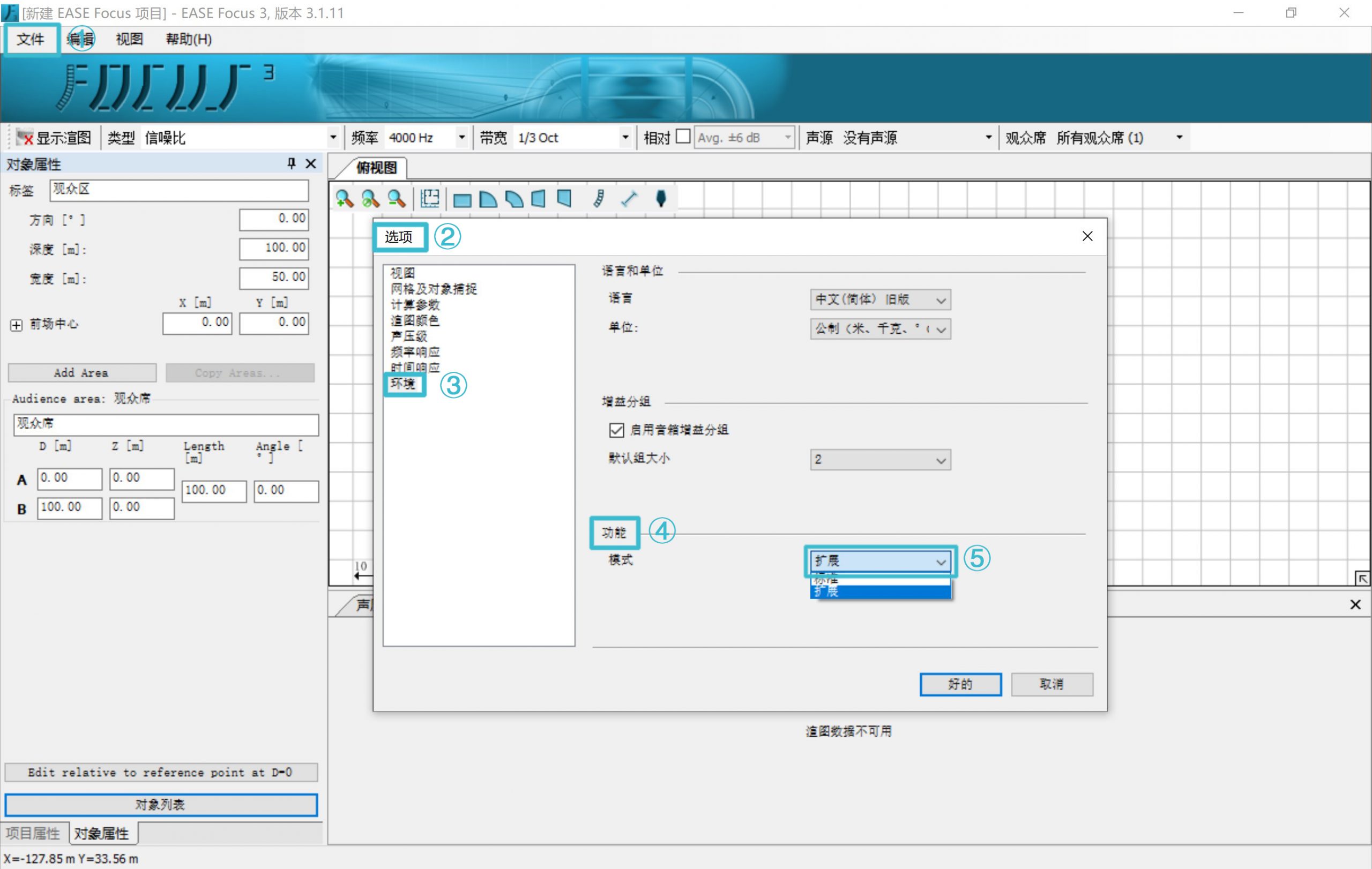Screen dimensions: 1372x869
Task: Select the rectangular audience area tool
Action: click(x=462, y=199)
